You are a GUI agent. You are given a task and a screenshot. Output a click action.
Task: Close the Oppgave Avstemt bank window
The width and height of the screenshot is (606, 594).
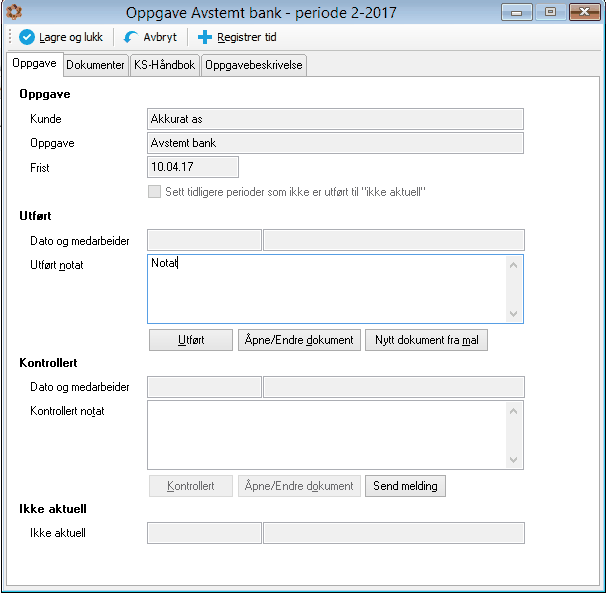pos(584,12)
